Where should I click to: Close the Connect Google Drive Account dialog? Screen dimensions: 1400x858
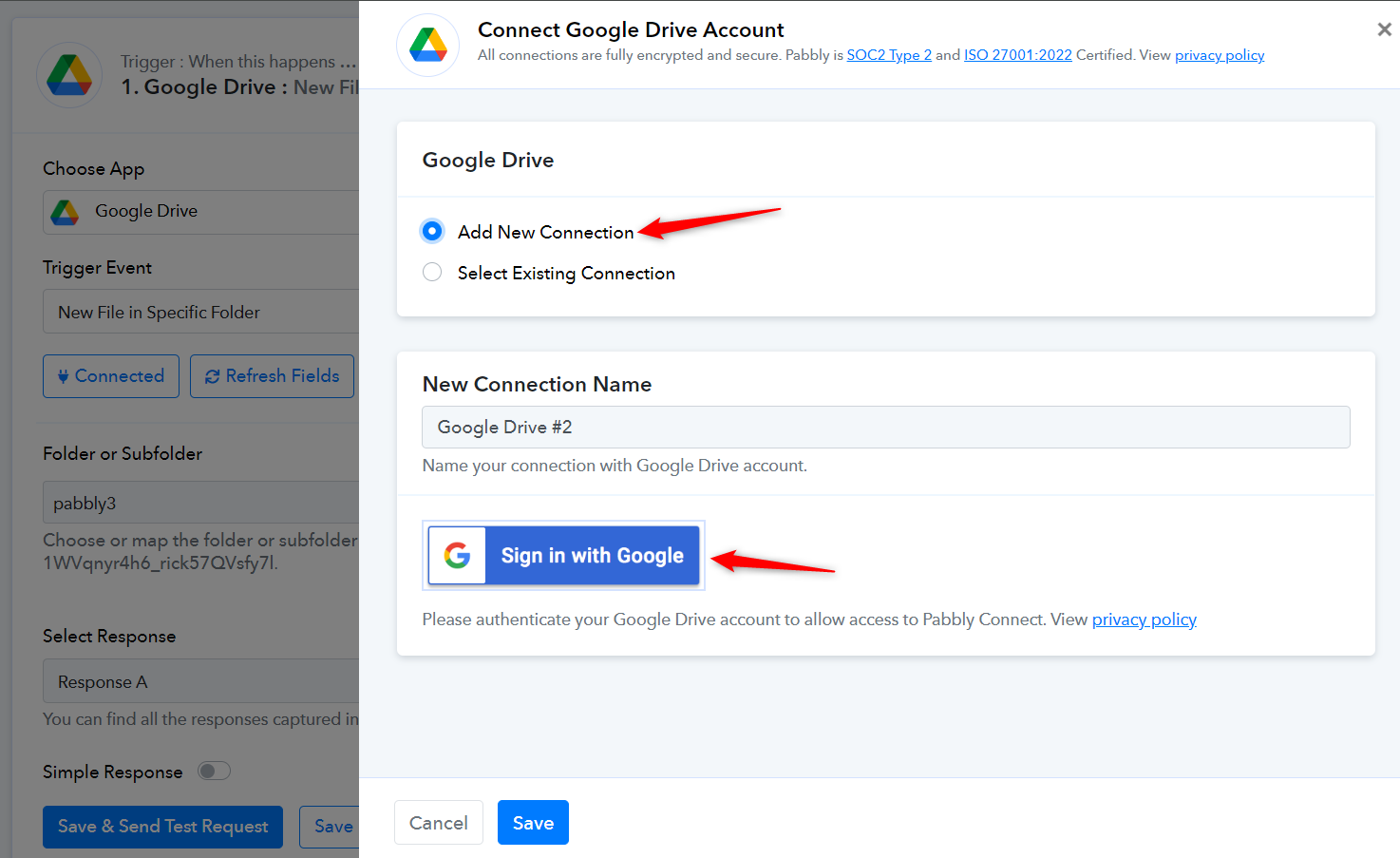pyautogui.click(x=1384, y=29)
